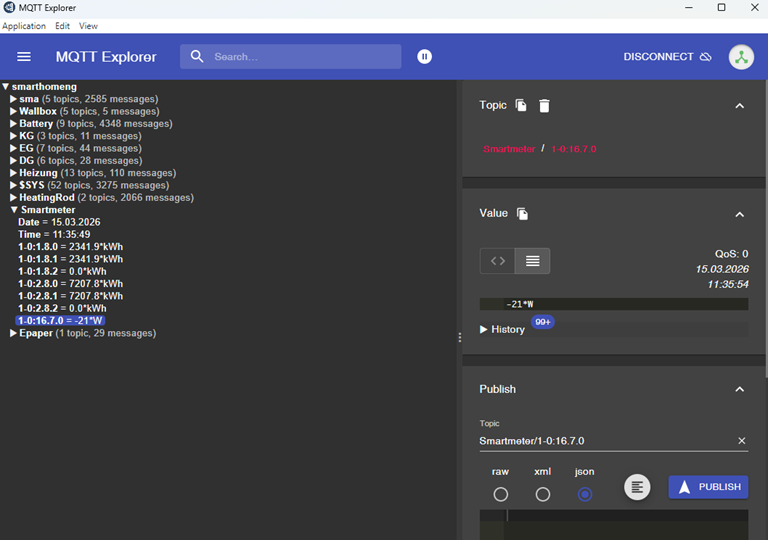The image size is (768, 540).
Task: Copy the value to clipboard
Action: [x=522, y=214]
